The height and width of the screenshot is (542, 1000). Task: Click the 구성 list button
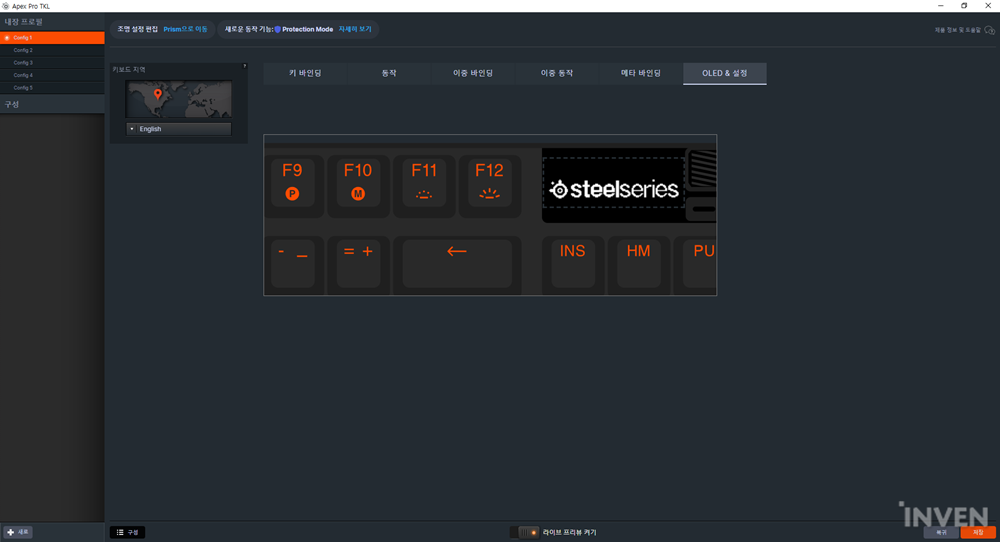tap(128, 532)
